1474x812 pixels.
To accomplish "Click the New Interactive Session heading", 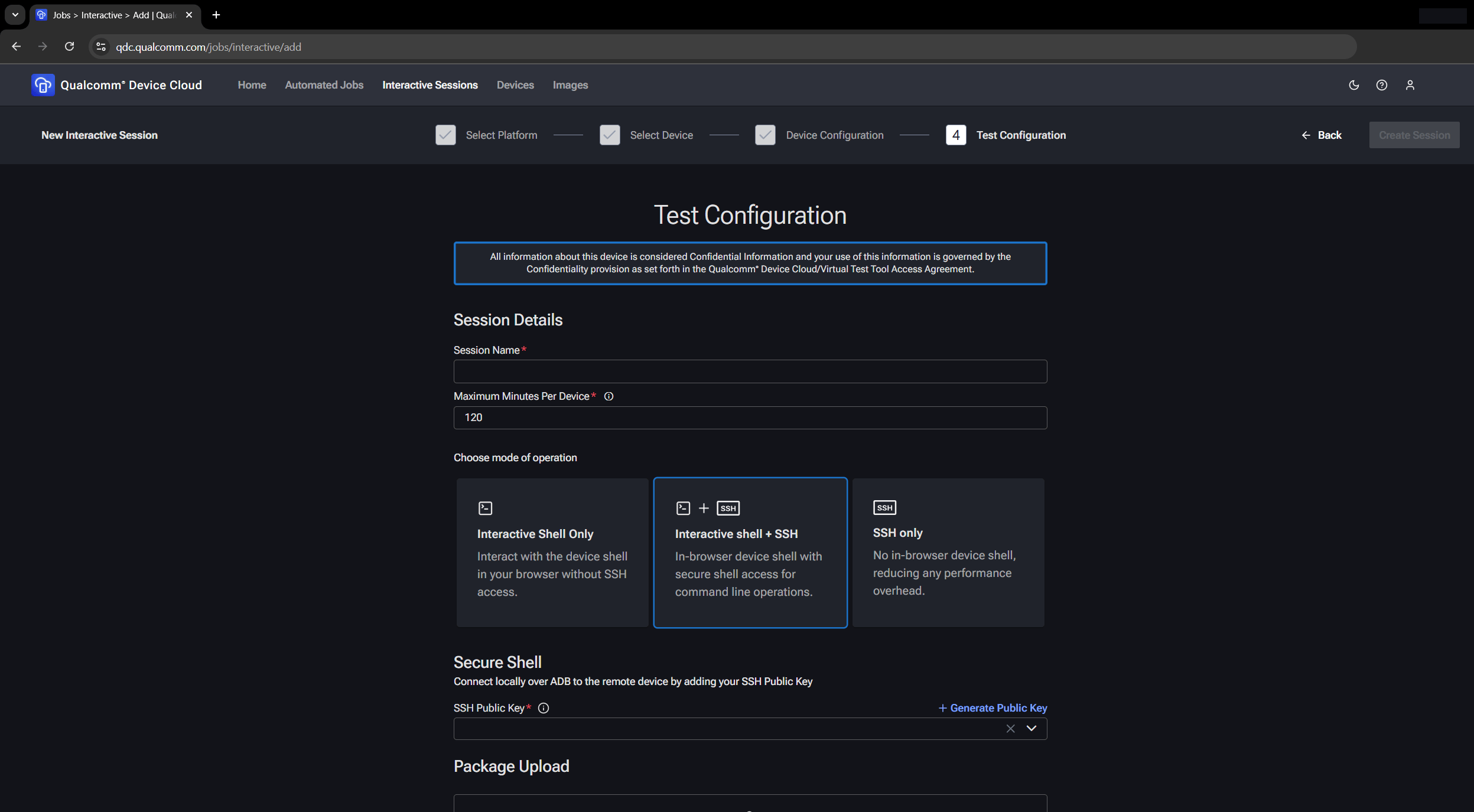I will pos(99,135).
